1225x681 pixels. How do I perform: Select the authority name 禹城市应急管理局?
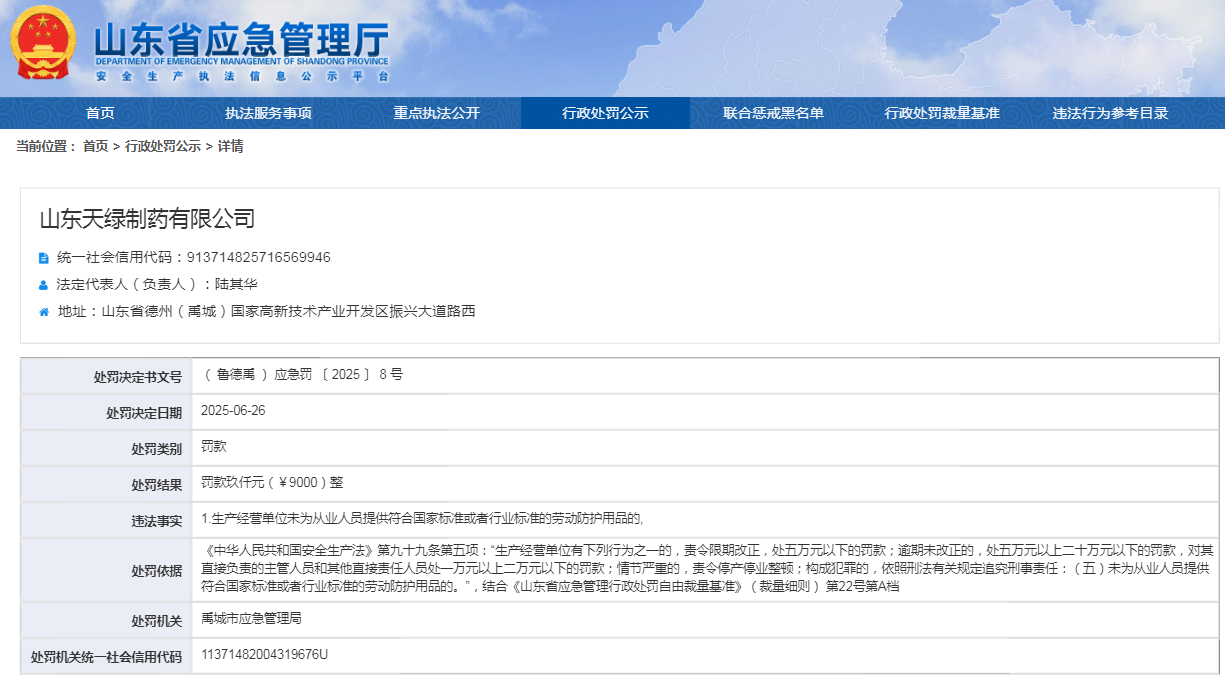point(251,619)
